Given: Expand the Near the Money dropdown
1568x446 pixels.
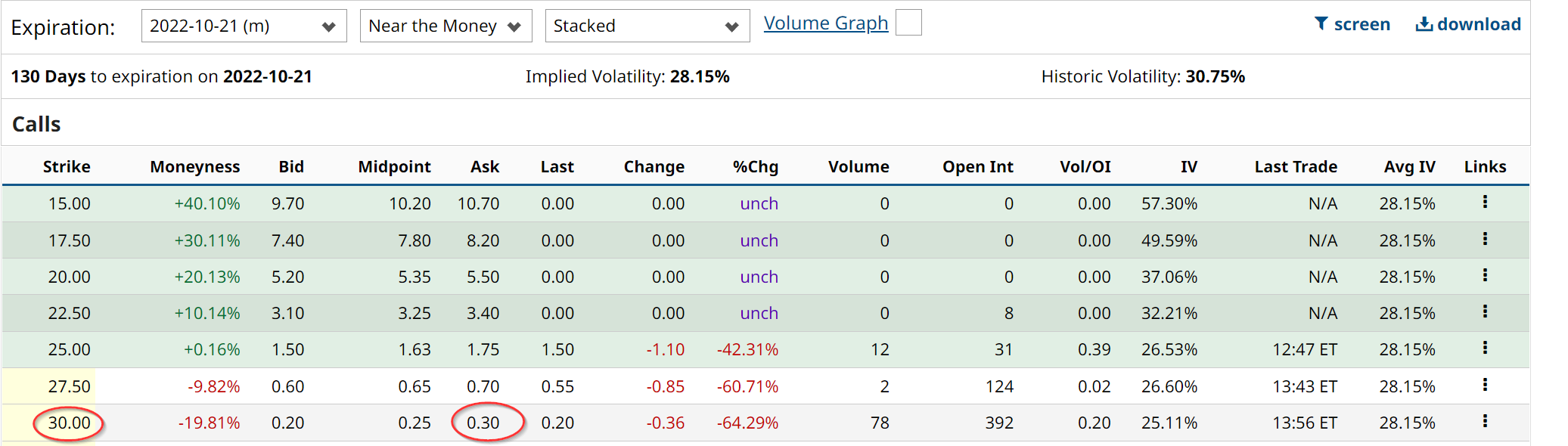Looking at the screenshot, I should coord(446,26).
